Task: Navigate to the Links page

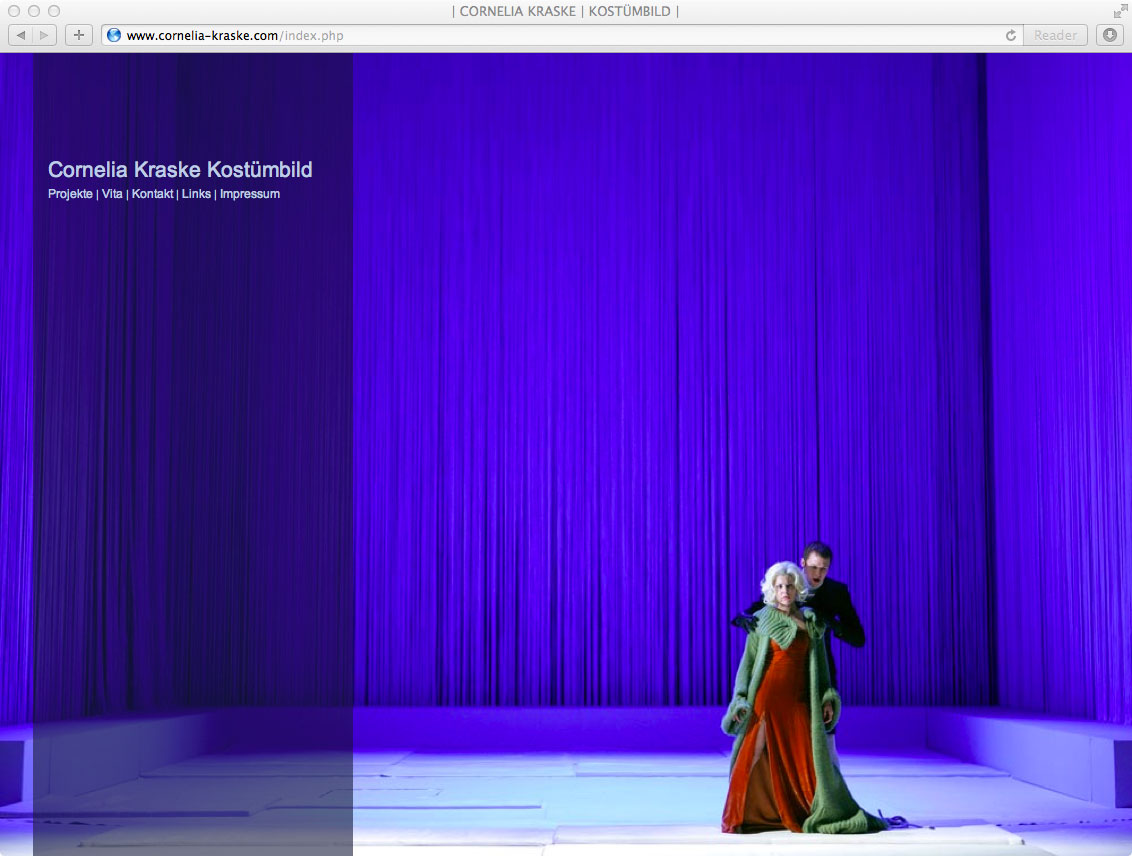Action: click(196, 193)
